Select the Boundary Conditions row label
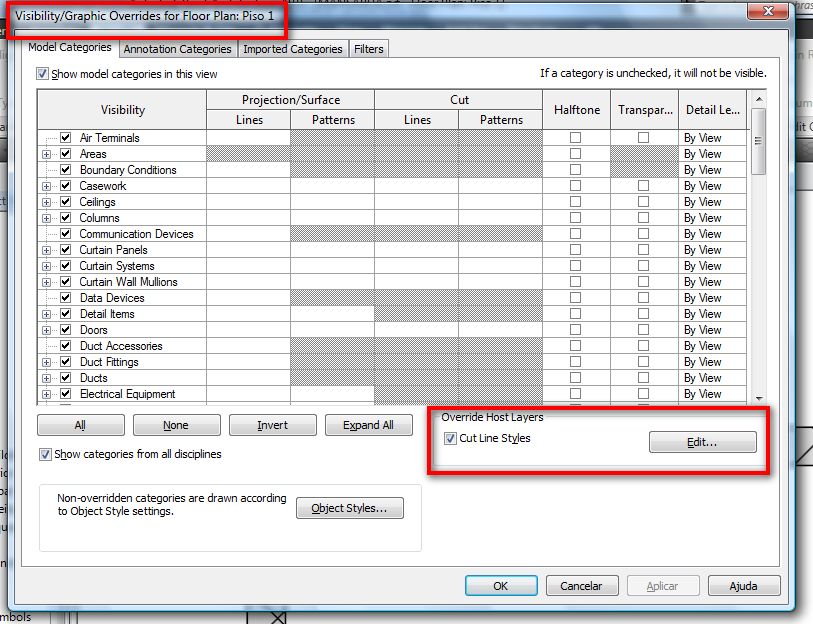Viewport: 813px width, 624px height. point(128,170)
